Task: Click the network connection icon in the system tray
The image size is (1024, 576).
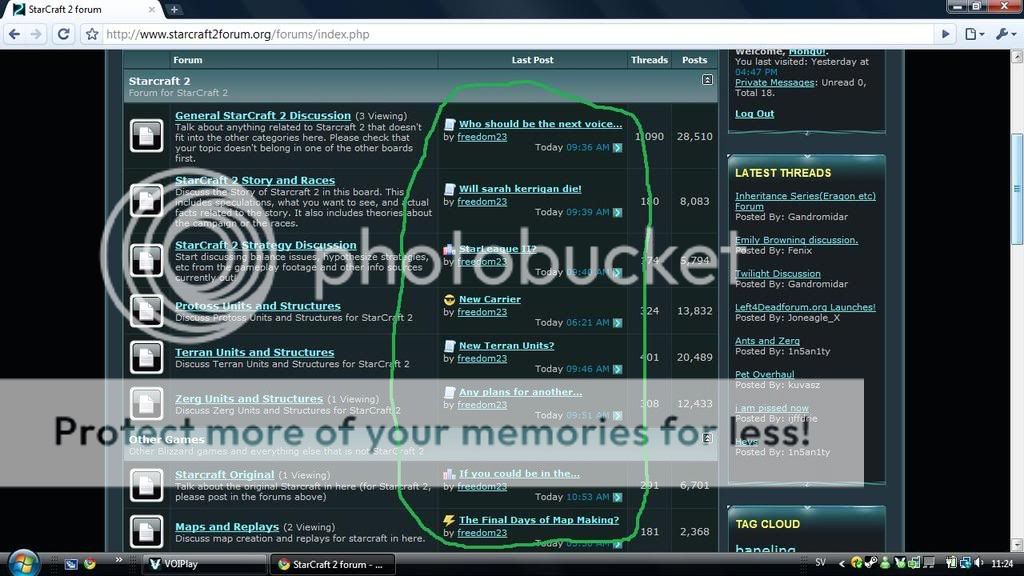Action: tap(965, 562)
